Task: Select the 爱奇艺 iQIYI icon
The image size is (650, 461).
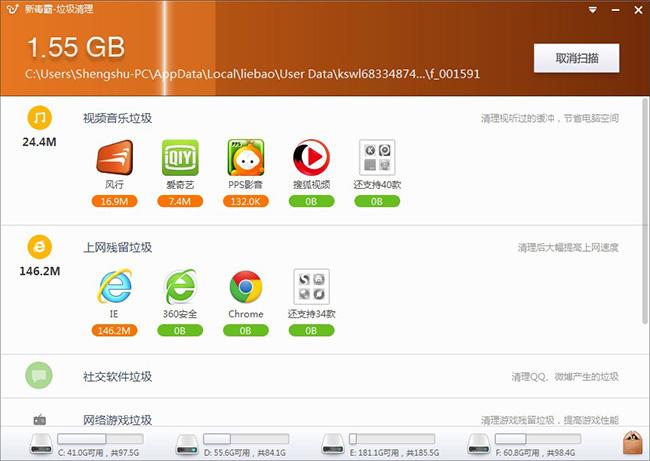Action: pos(180,158)
